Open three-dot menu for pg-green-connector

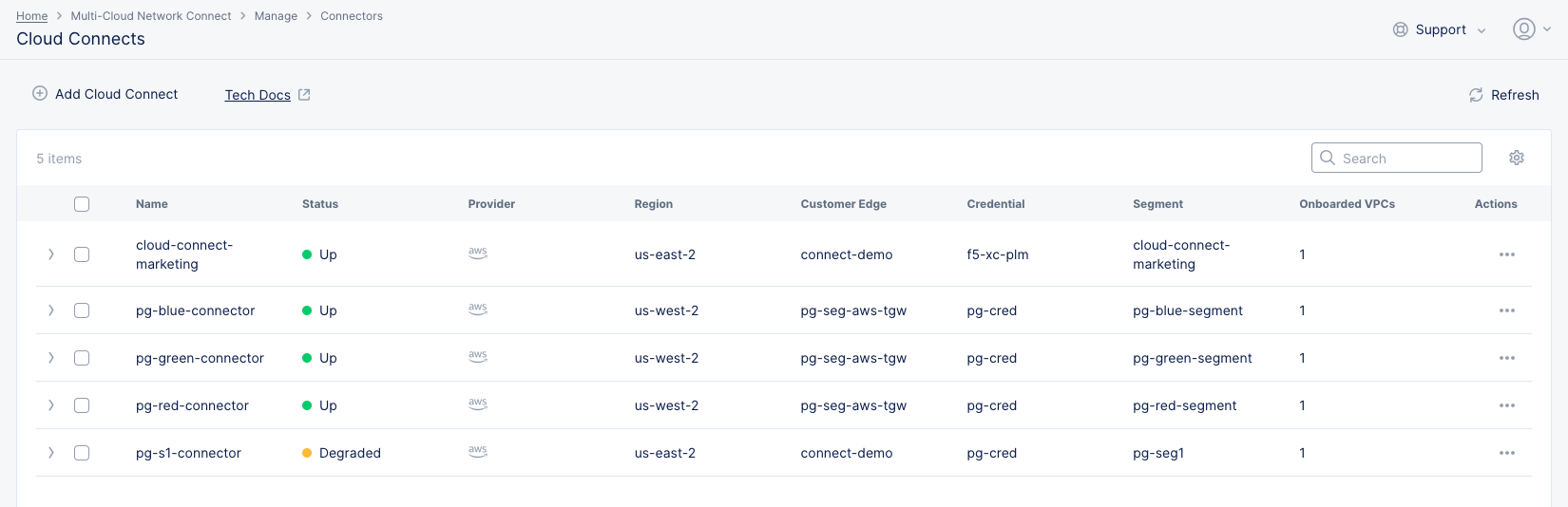pyautogui.click(x=1506, y=358)
